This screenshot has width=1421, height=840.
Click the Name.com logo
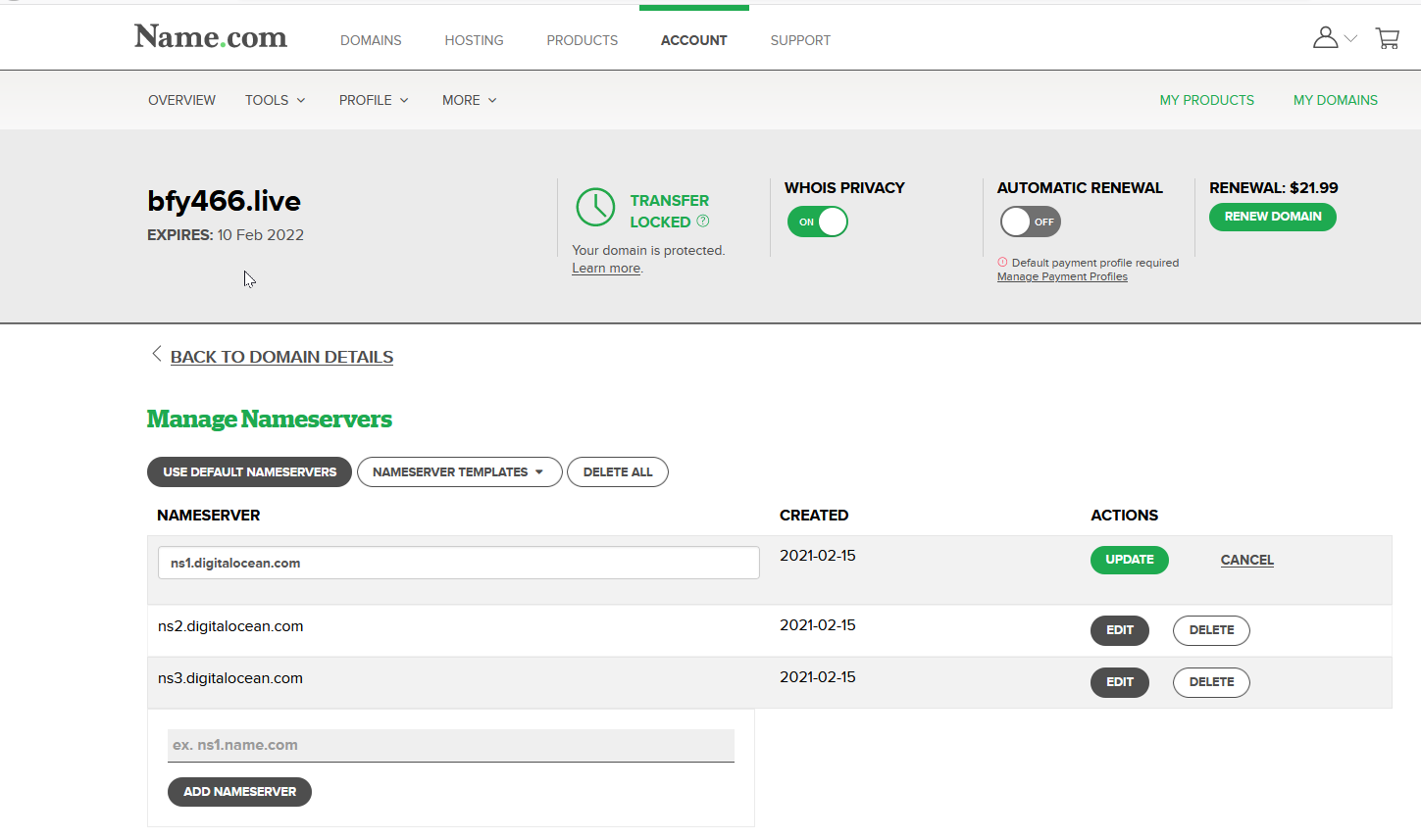click(211, 37)
